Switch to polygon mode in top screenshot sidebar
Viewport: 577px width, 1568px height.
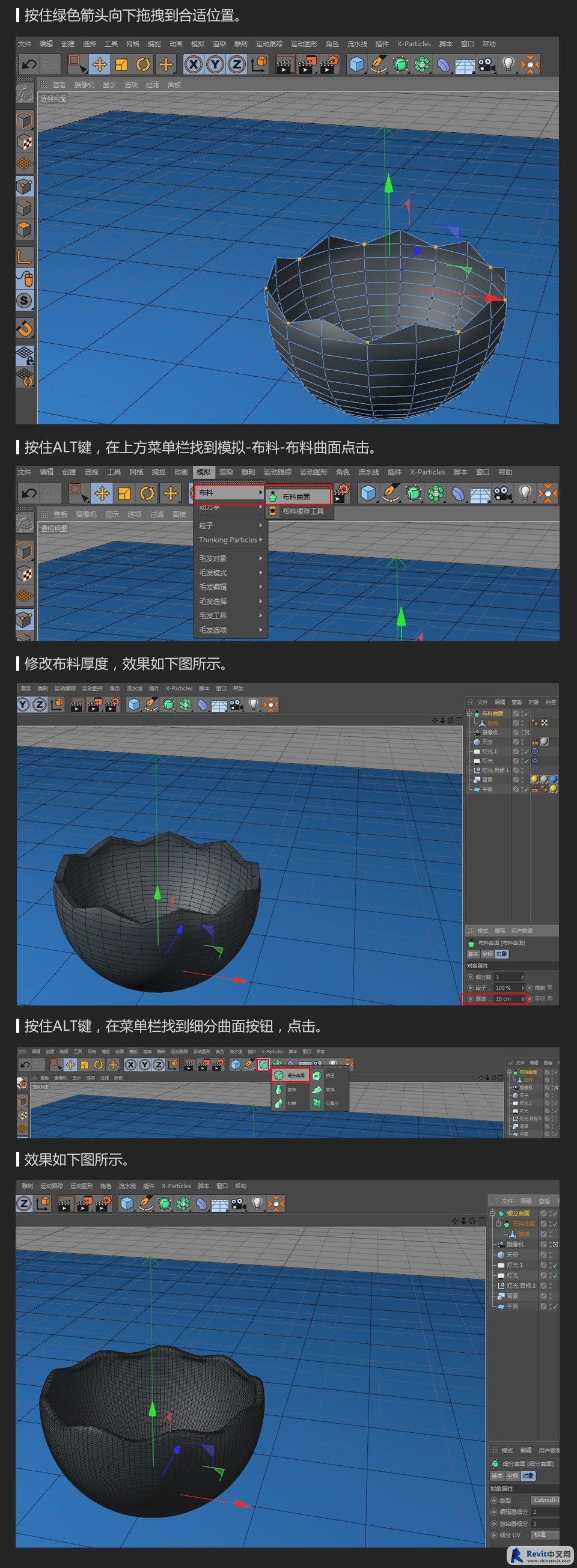(x=25, y=230)
